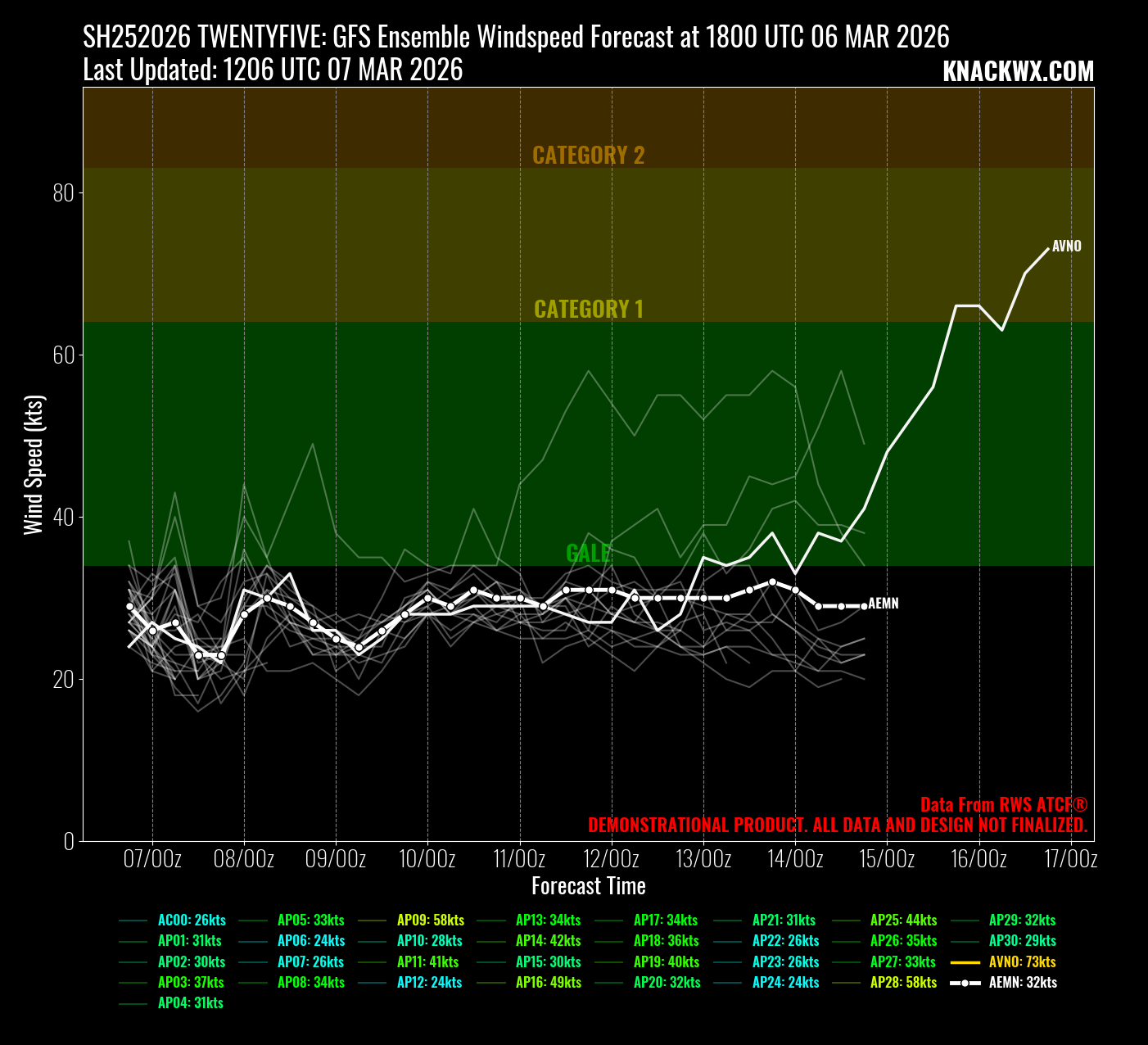Click the CATEGORY 1 band label
This screenshot has width=1148, height=1045.
[588, 309]
